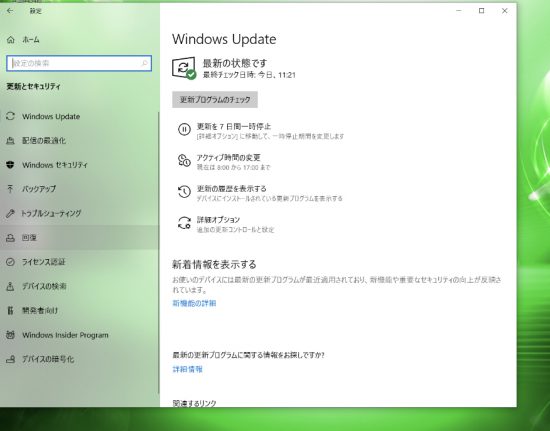Click the clock icon for アクティブ時間の変更
Viewport: 550px width, 431px height.
(x=184, y=161)
